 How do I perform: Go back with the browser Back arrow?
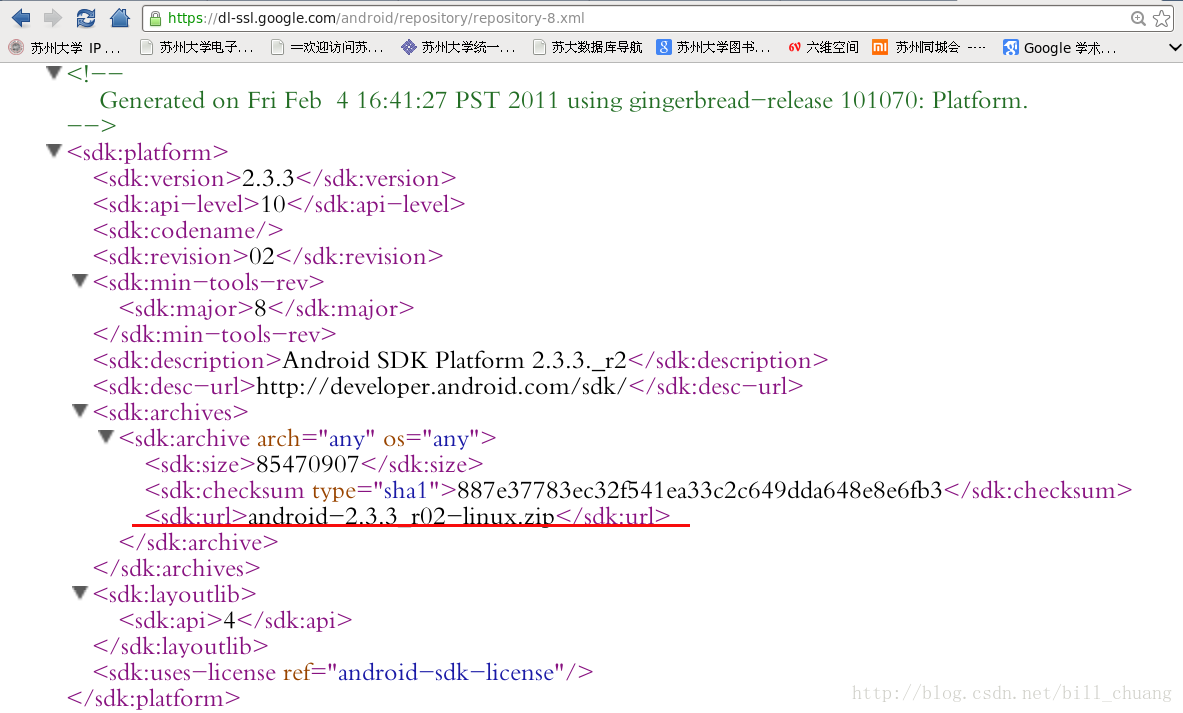(21, 17)
